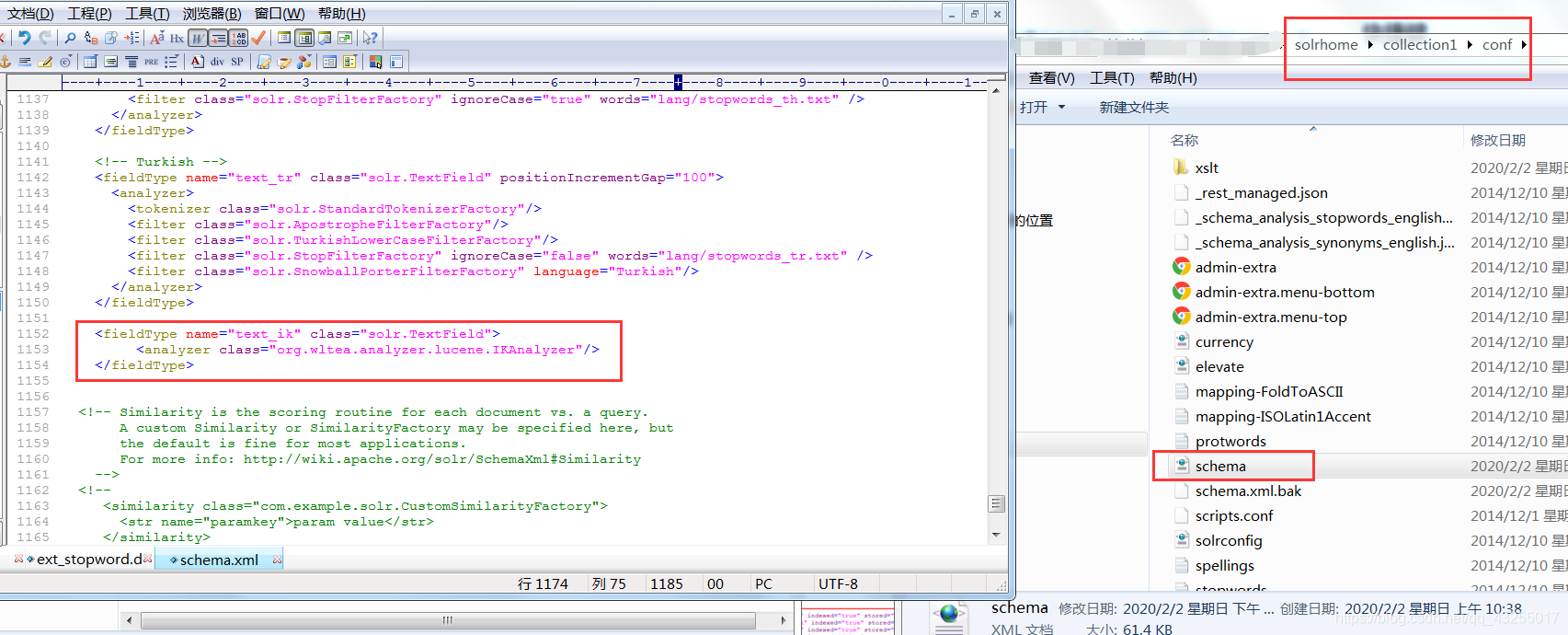The image size is (1568, 635).
Task: Open the HTML color picker icon
Action: [x=375, y=62]
